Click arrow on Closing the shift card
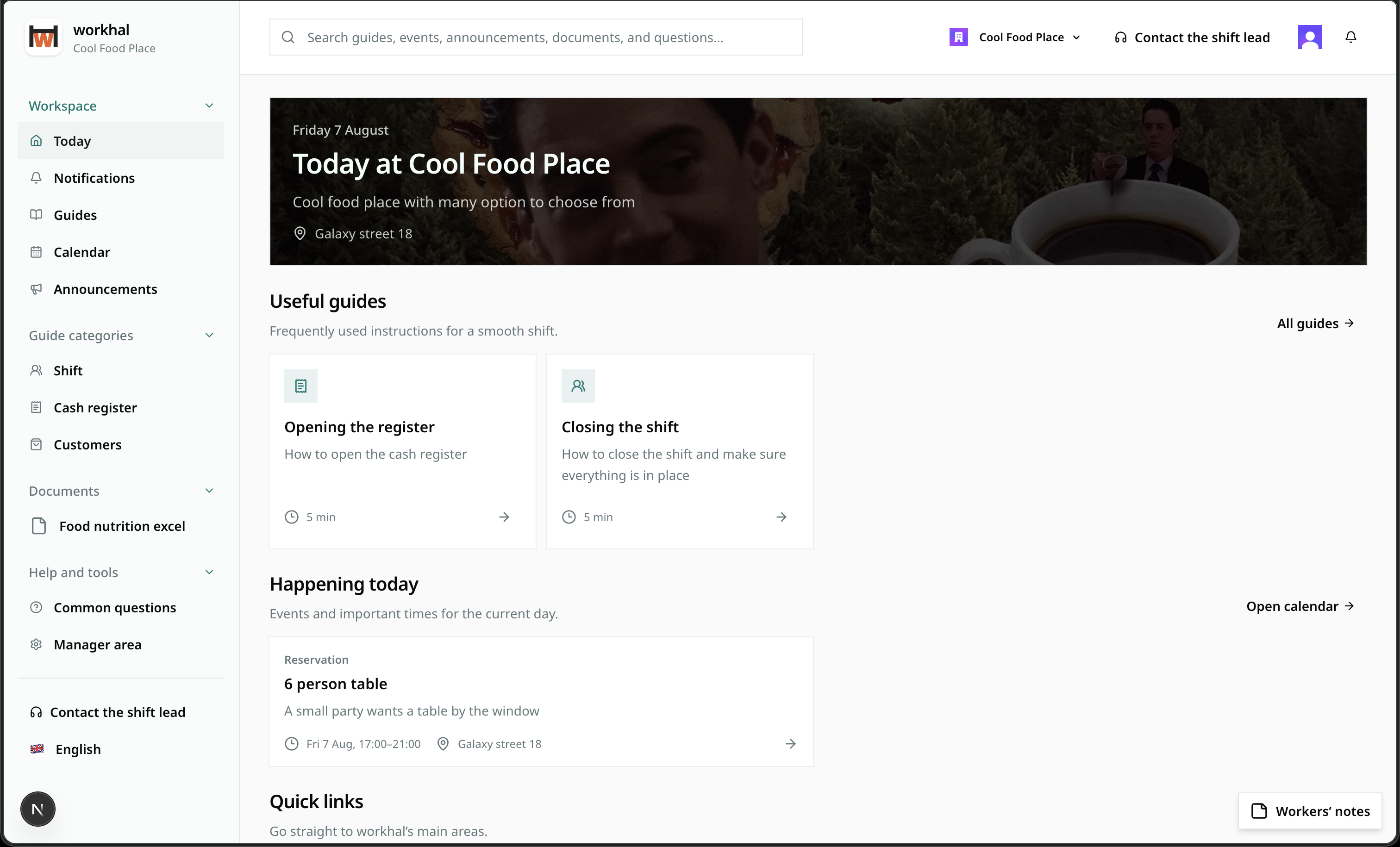The height and width of the screenshot is (847, 1400). 781,517
